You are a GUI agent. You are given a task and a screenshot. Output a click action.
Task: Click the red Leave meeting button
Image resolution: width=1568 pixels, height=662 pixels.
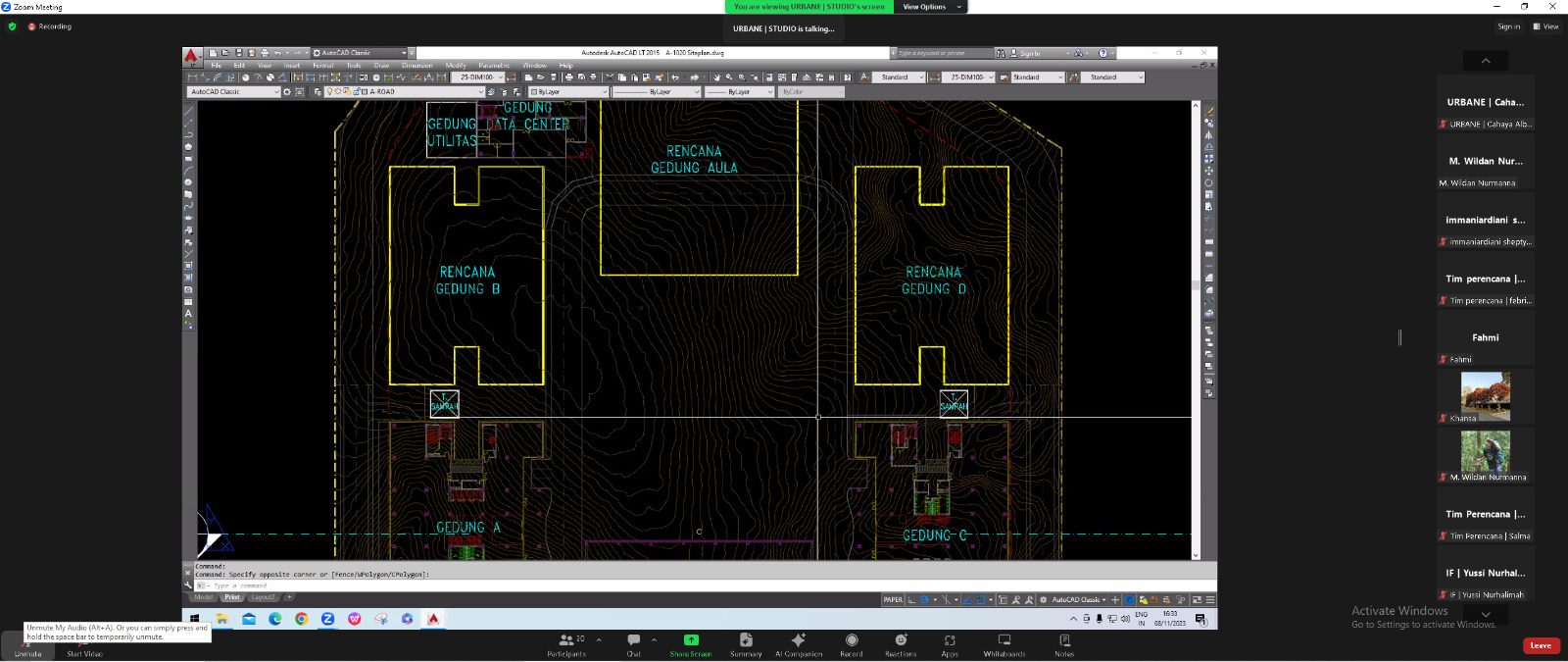(x=1541, y=645)
